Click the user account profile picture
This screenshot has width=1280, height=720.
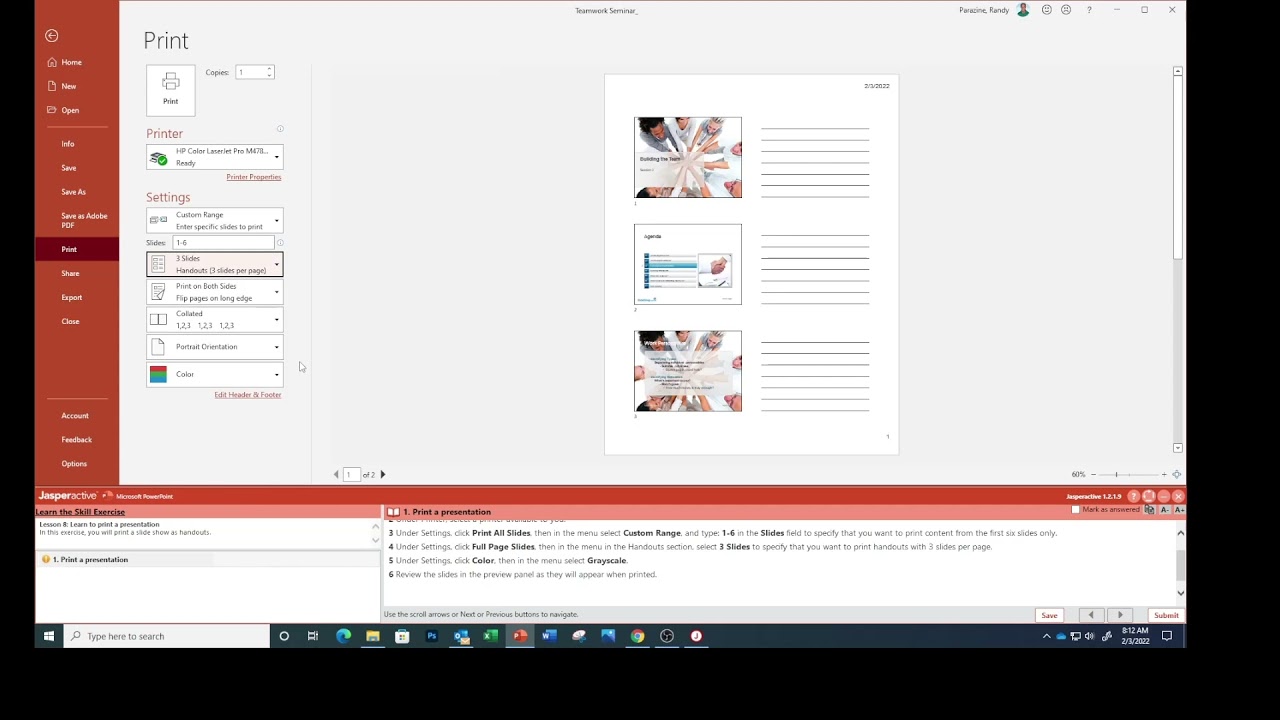[x=1023, y=10]
